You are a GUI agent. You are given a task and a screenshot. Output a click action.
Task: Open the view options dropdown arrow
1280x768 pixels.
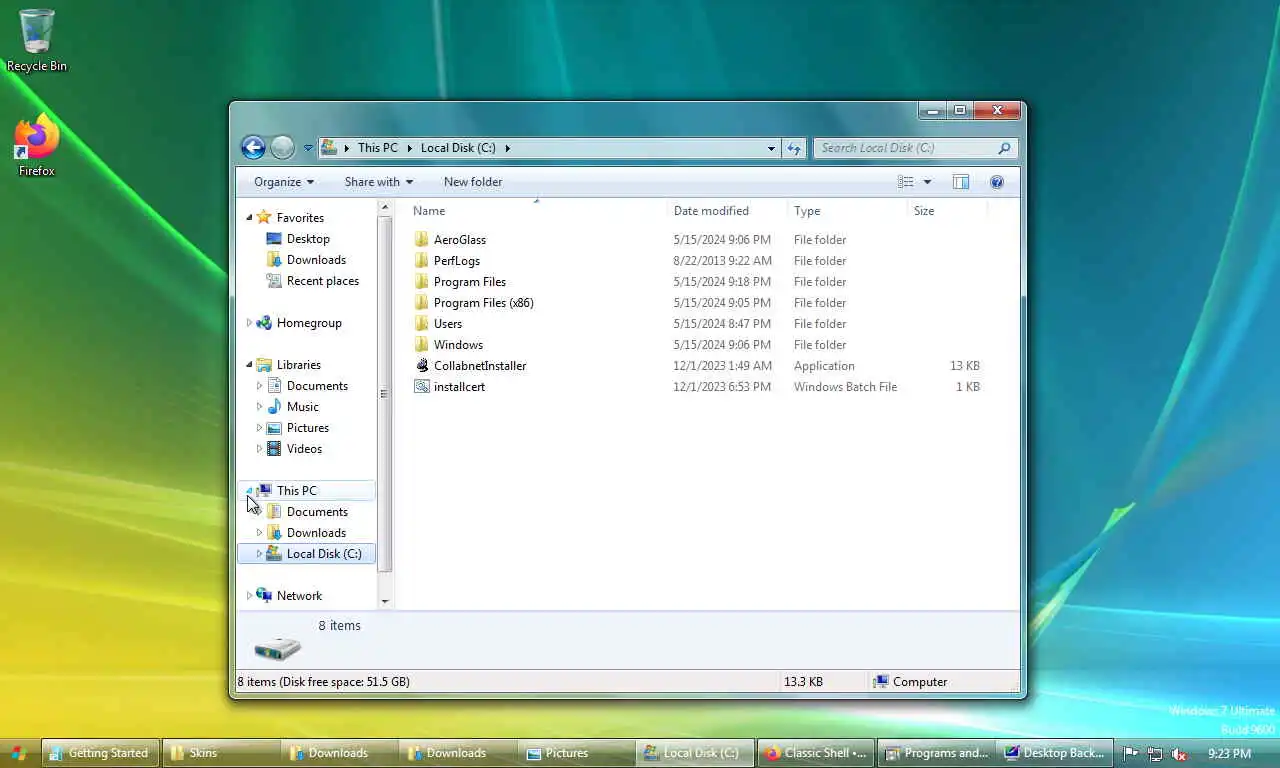927,182
